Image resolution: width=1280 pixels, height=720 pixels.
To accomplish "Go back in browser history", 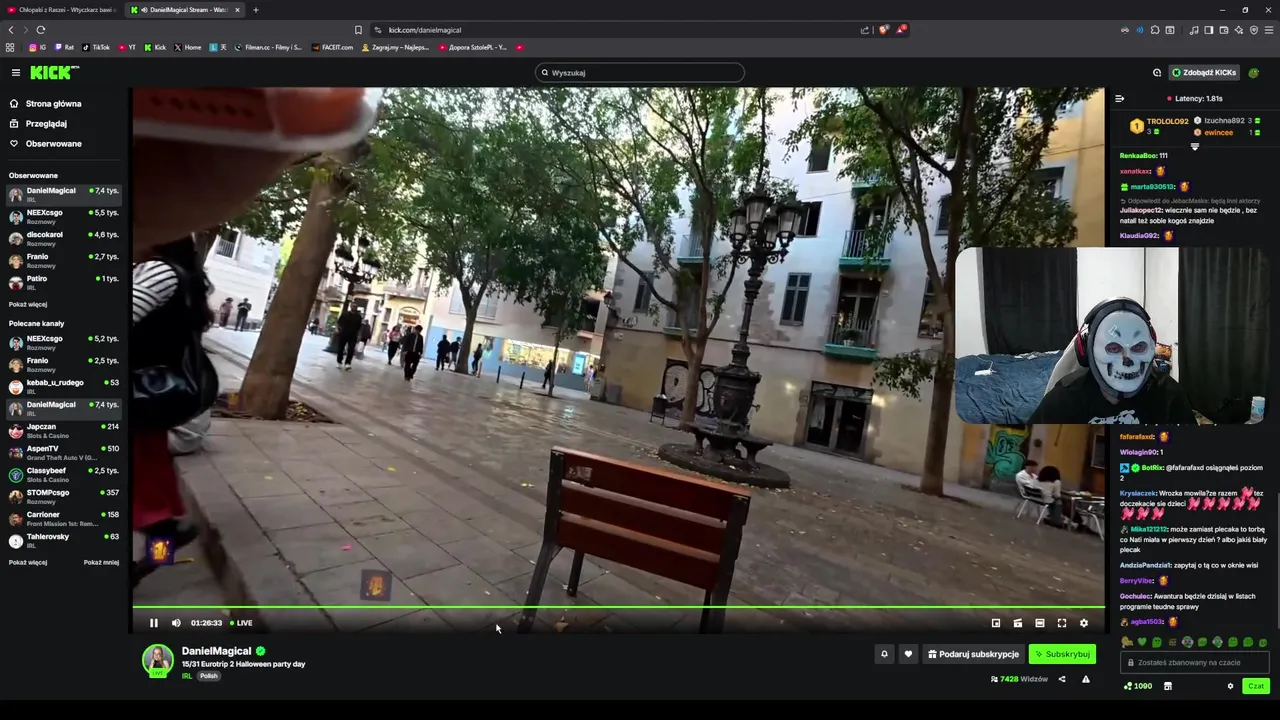I will point(11,30).
